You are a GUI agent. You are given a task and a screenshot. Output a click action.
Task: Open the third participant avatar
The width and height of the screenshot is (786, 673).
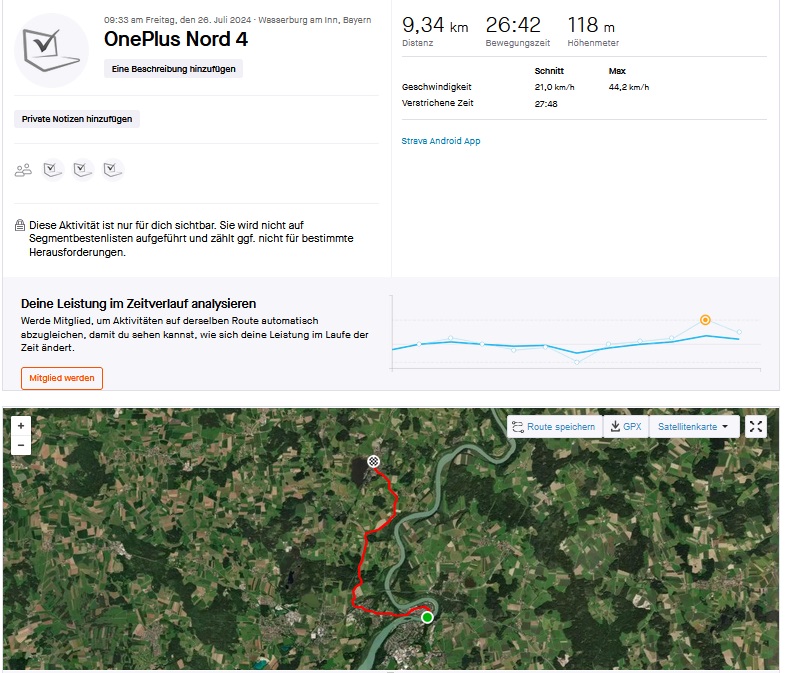tap(112, 169)
